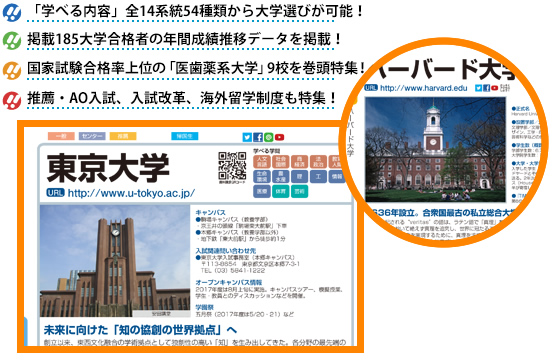Click the Facebook icon beside harvard.edu URL
Viewport: 557px width, 362px height.
click(x=486, y=88)
